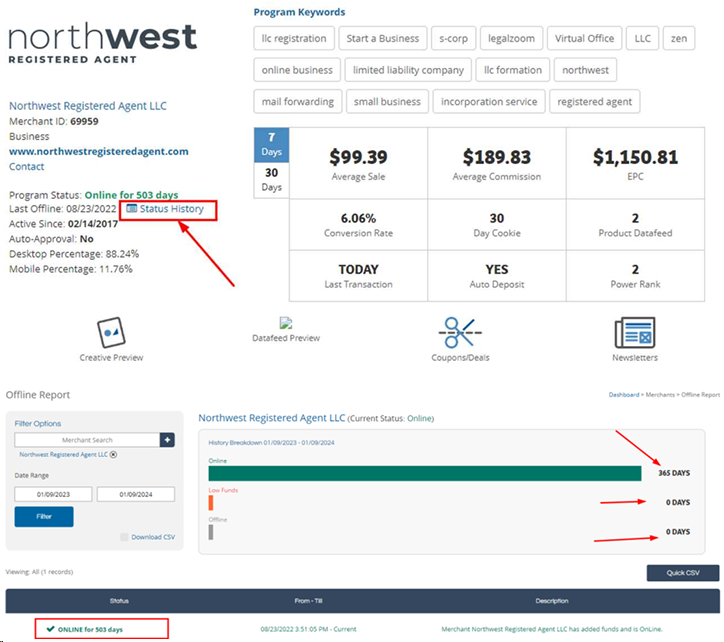Tick the Download CSV checkbox
Viewport: 724px width, 642px height.
pos(124,537)
